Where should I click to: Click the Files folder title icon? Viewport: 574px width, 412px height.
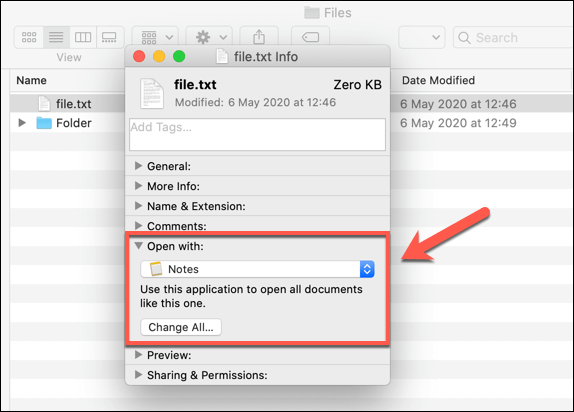(312, 13)
